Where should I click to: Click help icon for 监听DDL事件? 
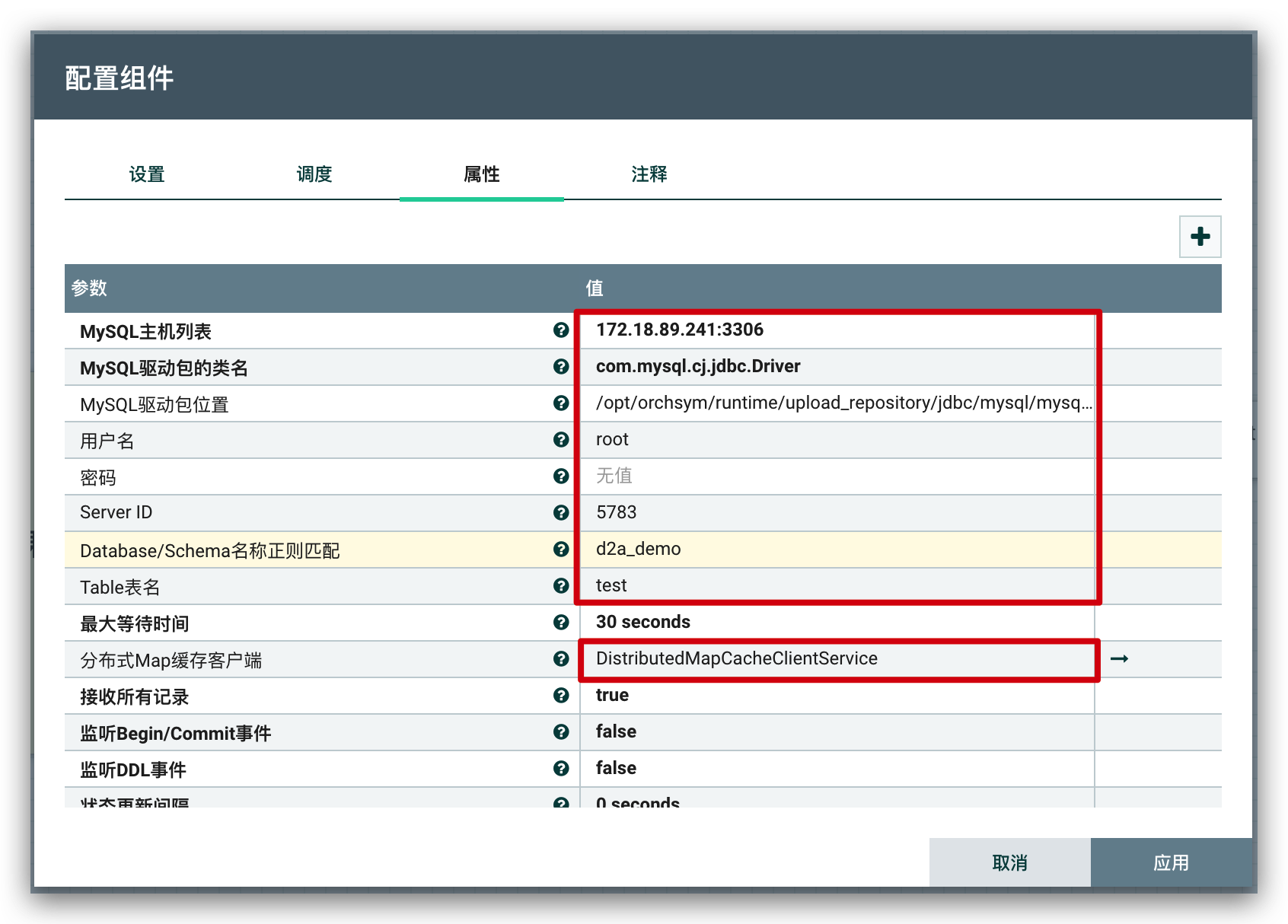pyautogui.click(x=561, y=768)
